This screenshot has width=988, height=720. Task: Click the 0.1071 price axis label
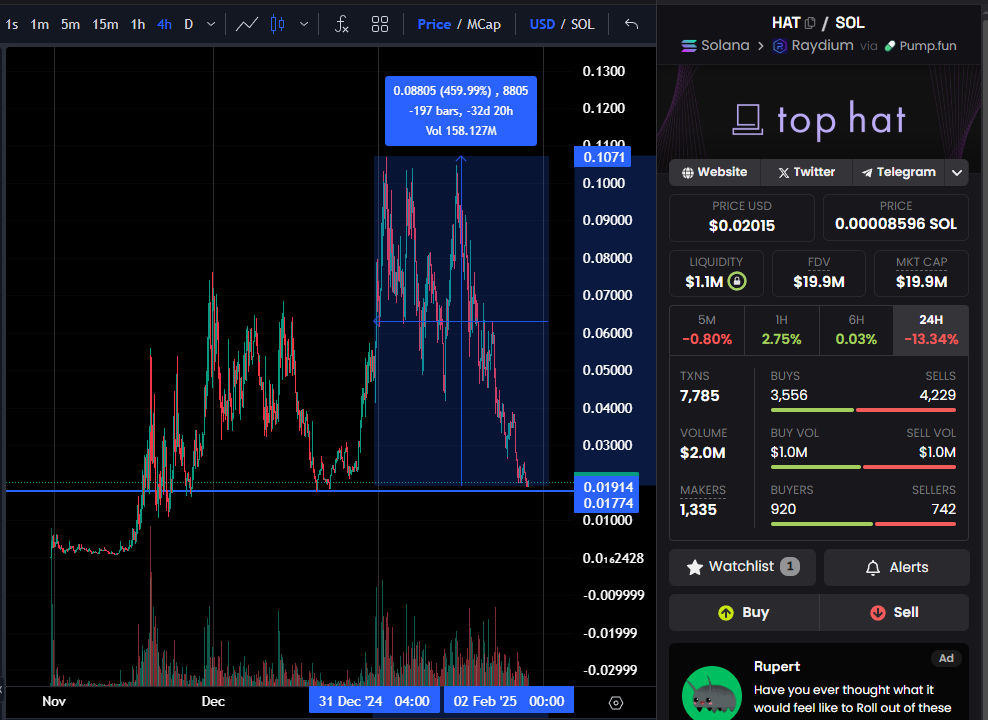point(604,157)
